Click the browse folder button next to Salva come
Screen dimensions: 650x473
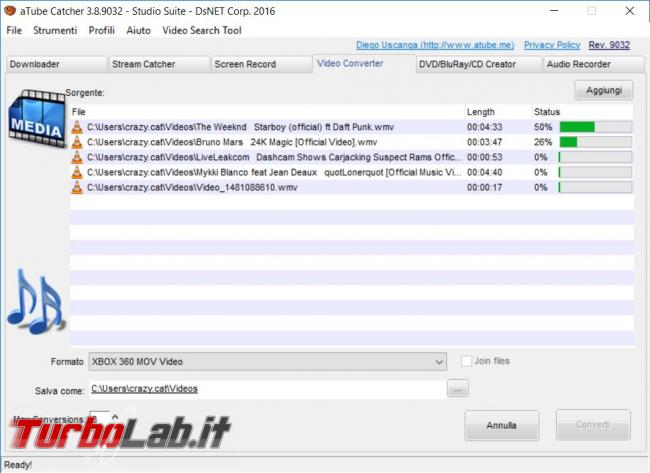[458, 389]
